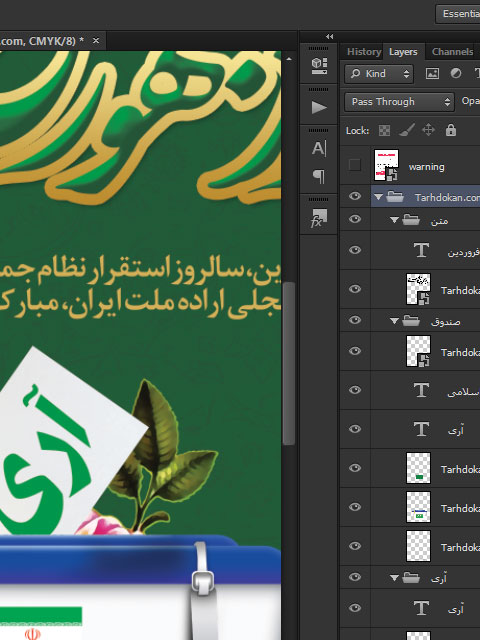Open the Pass Through blend mode dropdown
This screenshot has width=480, height=640.
coord(399,102)
